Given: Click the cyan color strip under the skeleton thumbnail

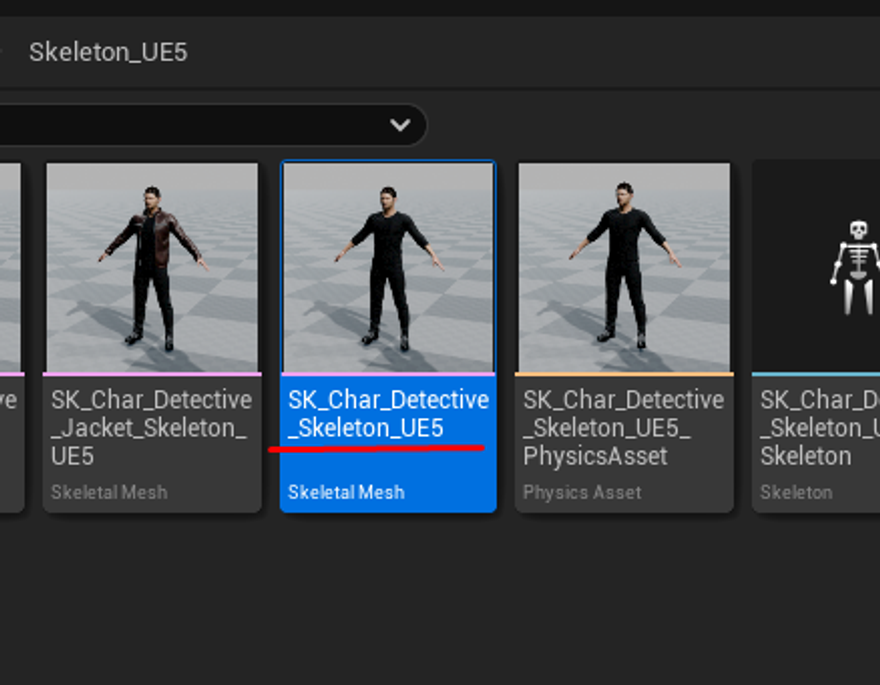Looking at the screenshot, I should (x=816, y=374).
